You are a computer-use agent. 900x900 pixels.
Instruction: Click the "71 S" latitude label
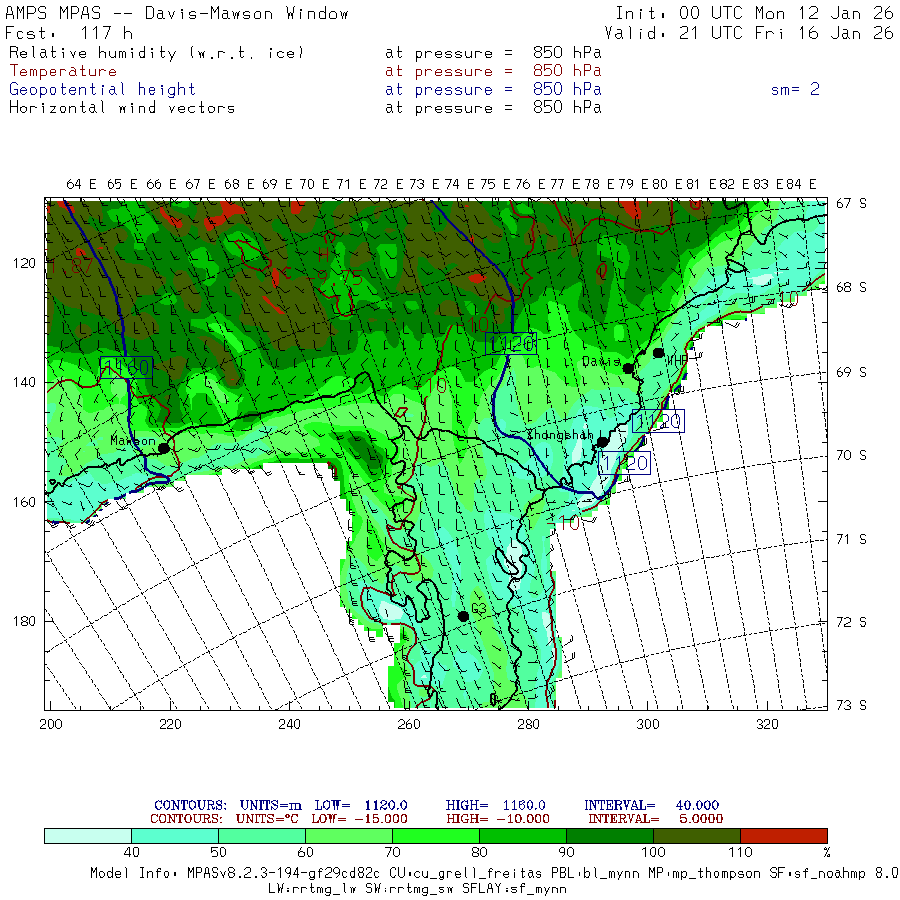tap(852, 540)
